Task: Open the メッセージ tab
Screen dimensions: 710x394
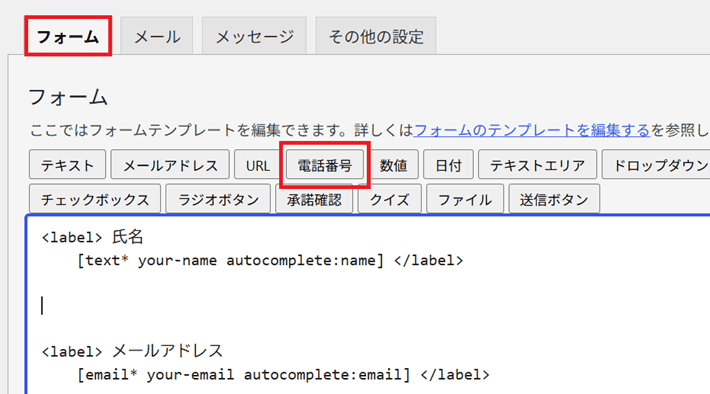Action: pos(254,36)
